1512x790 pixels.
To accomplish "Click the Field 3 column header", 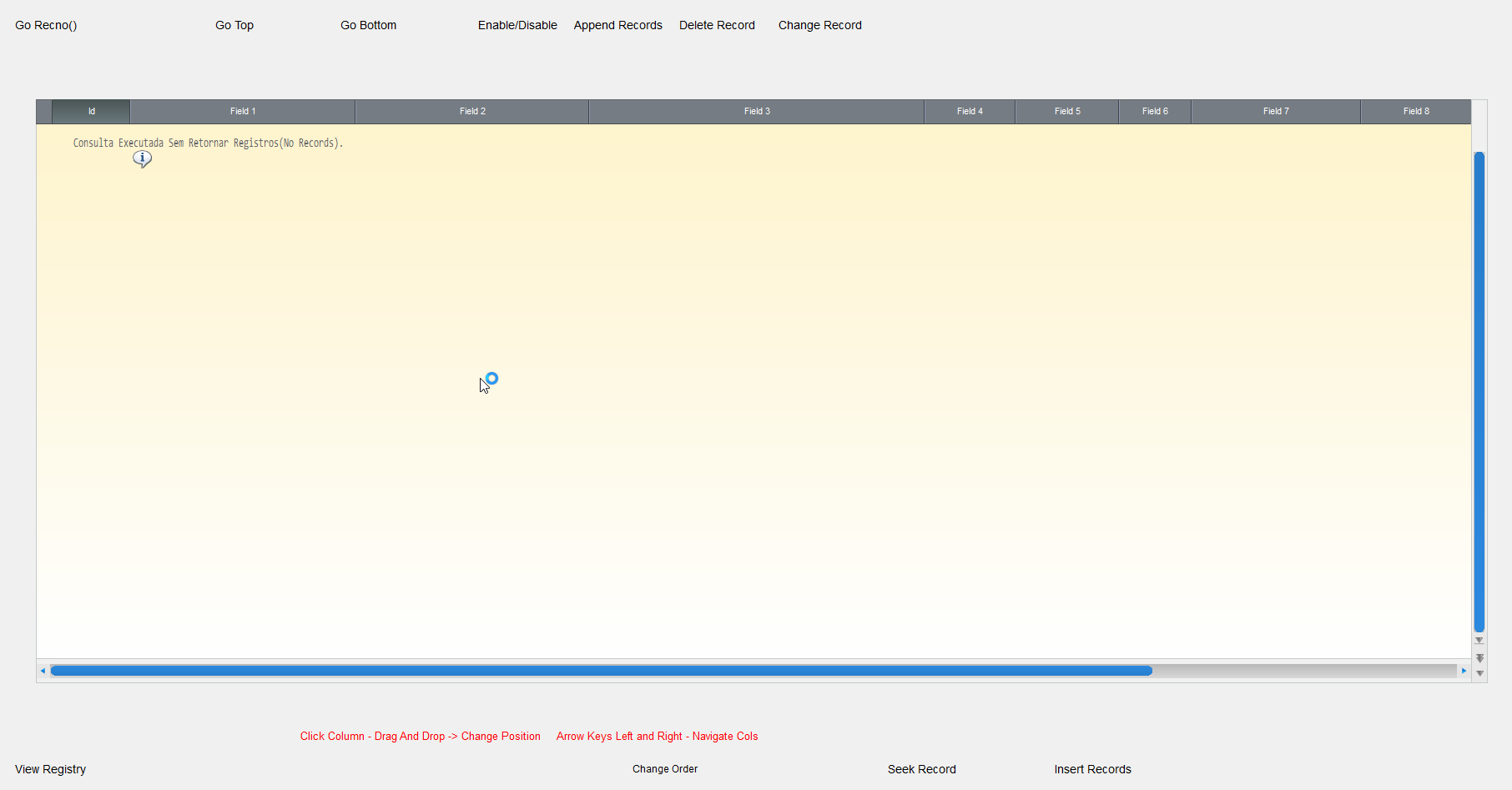I will tap(757, 111).
